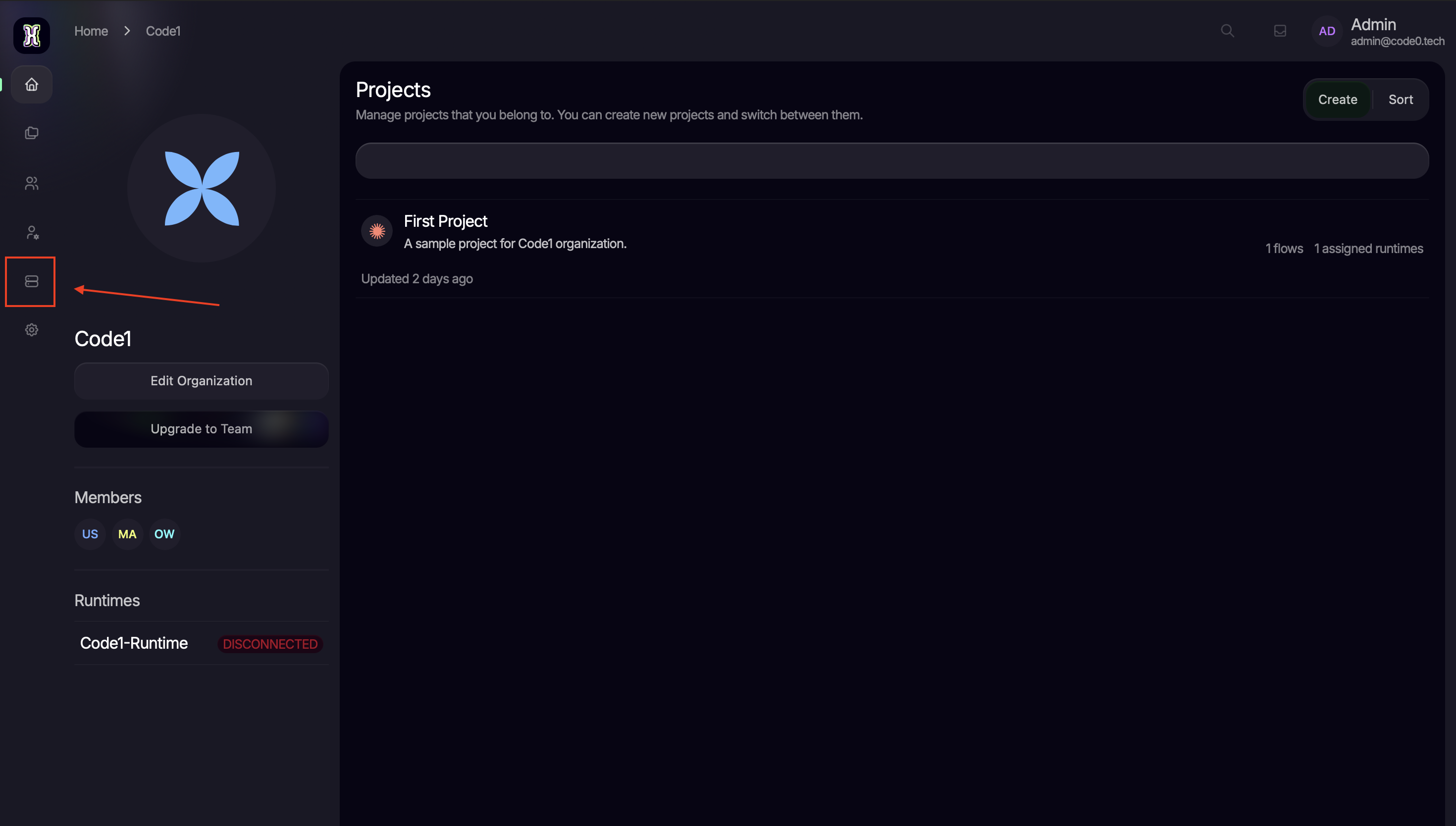
Task: Open the Sort options for projects
Action: tap(1401, 99)
